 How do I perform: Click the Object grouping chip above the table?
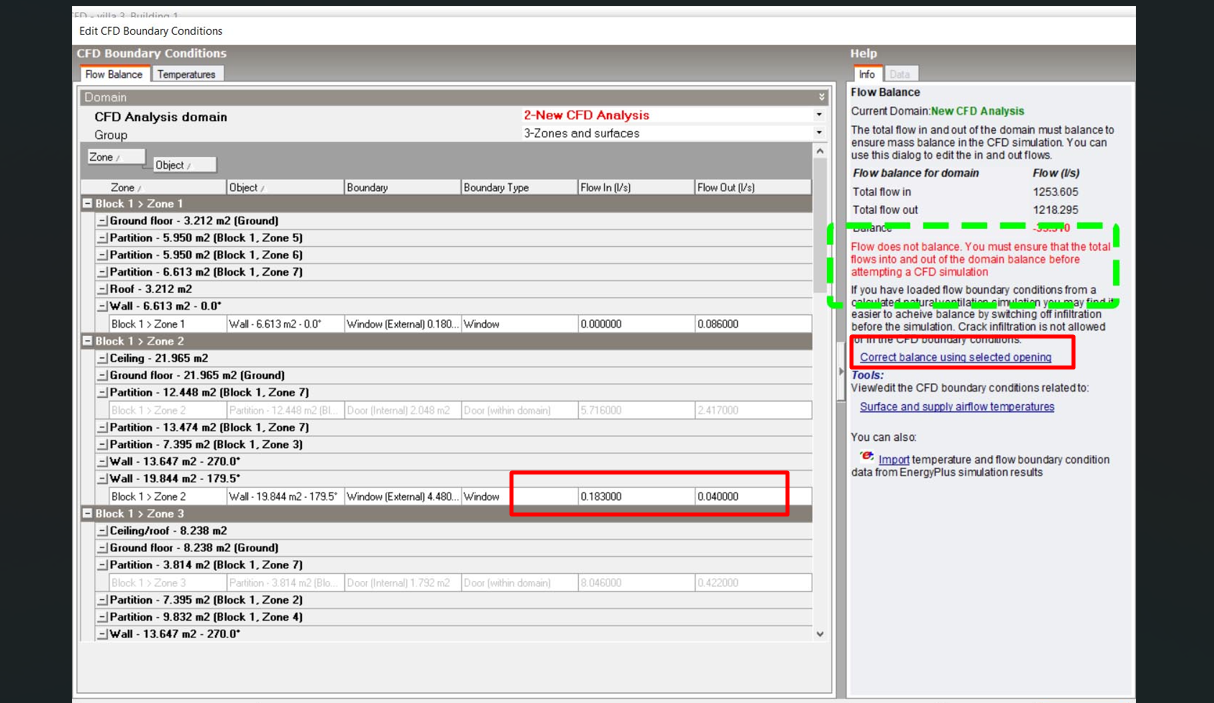click(185, 165)
